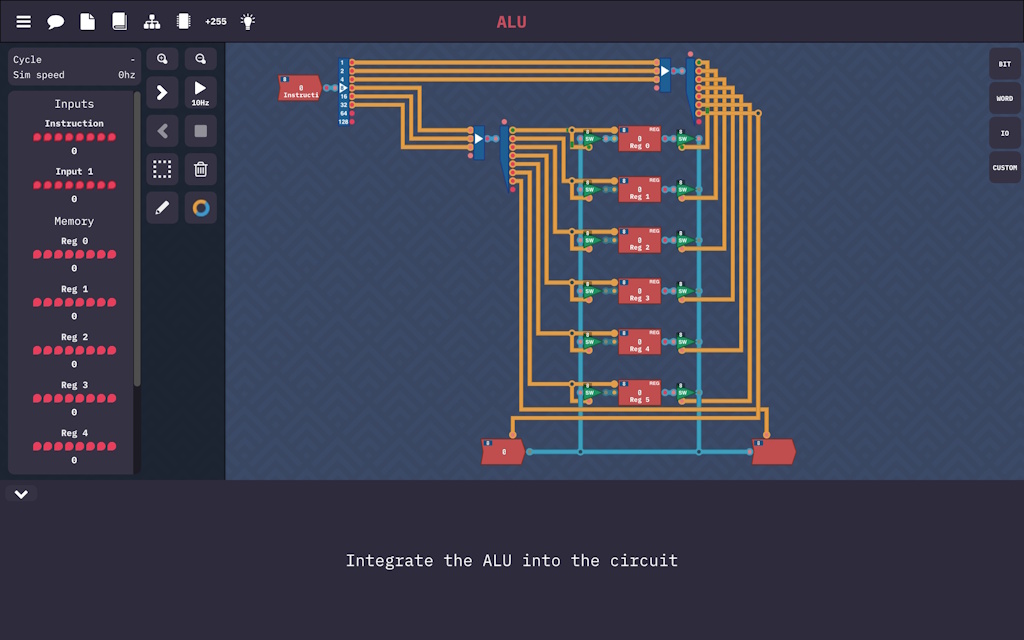Open the CUSTOM component category
1024x640 pixels.
[1004, 168]
